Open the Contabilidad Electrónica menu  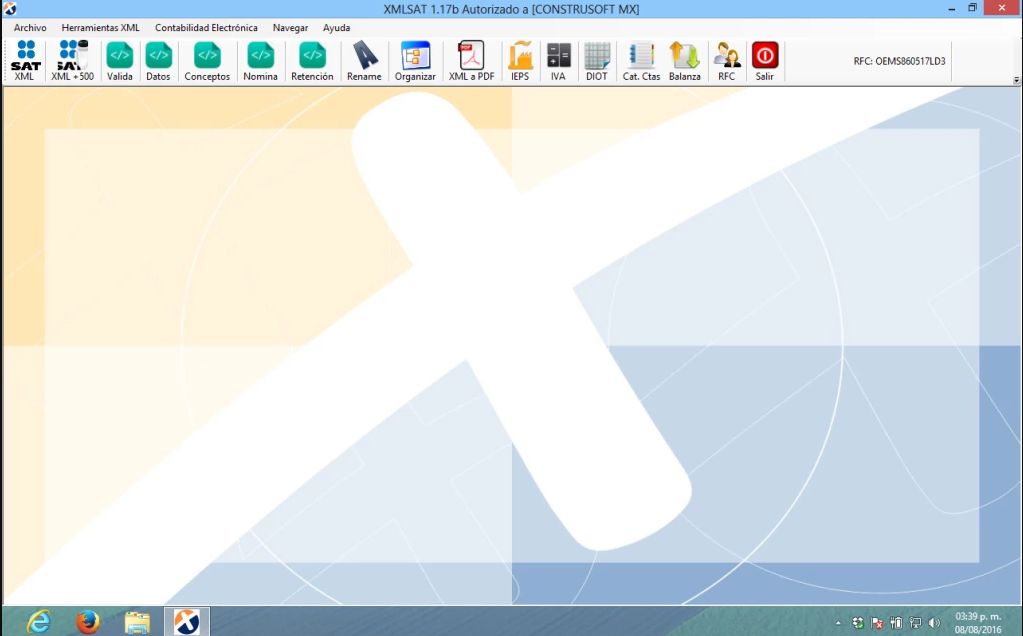[206, 27]
